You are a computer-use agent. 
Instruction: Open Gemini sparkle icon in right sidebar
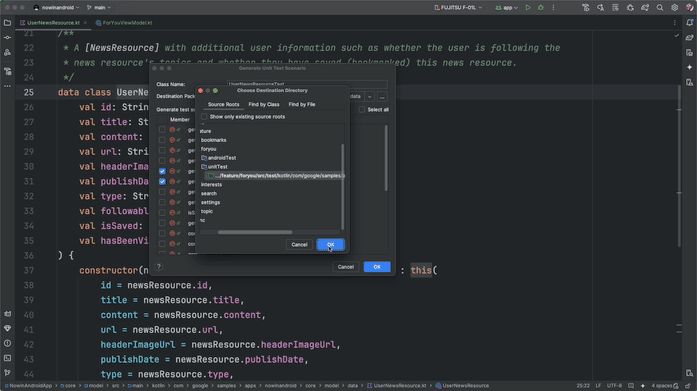[689, 68]
